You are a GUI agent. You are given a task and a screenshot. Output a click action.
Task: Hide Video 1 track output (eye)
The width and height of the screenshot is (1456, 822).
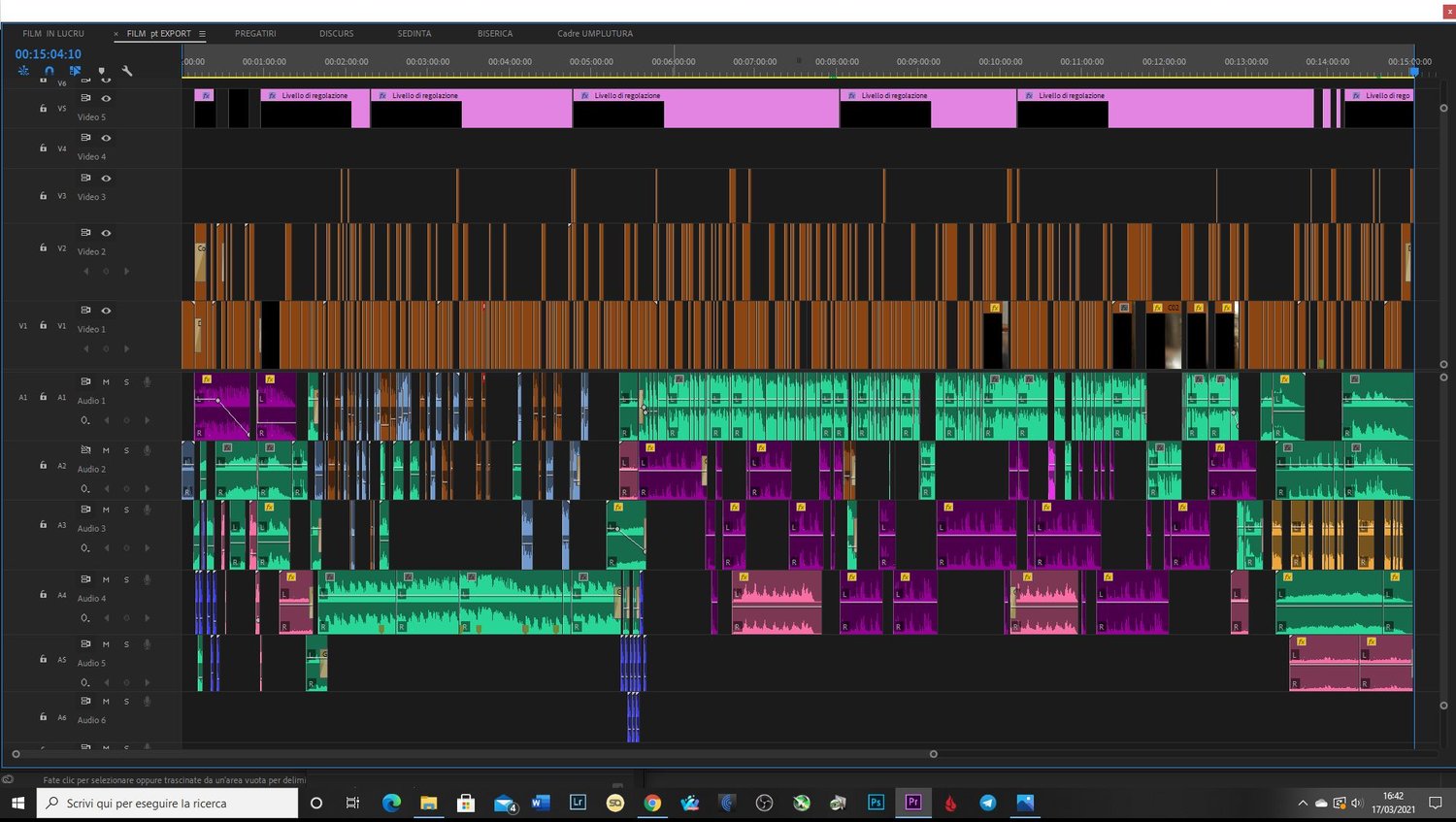[x=106, y=311]
